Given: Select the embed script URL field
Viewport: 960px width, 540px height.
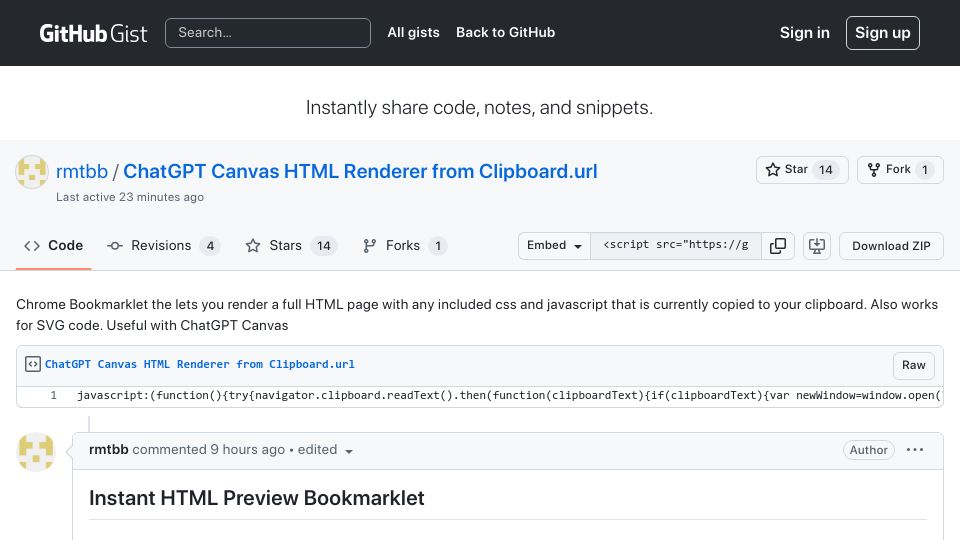Looking at the screenshot, I should click(x=676, y=246).
